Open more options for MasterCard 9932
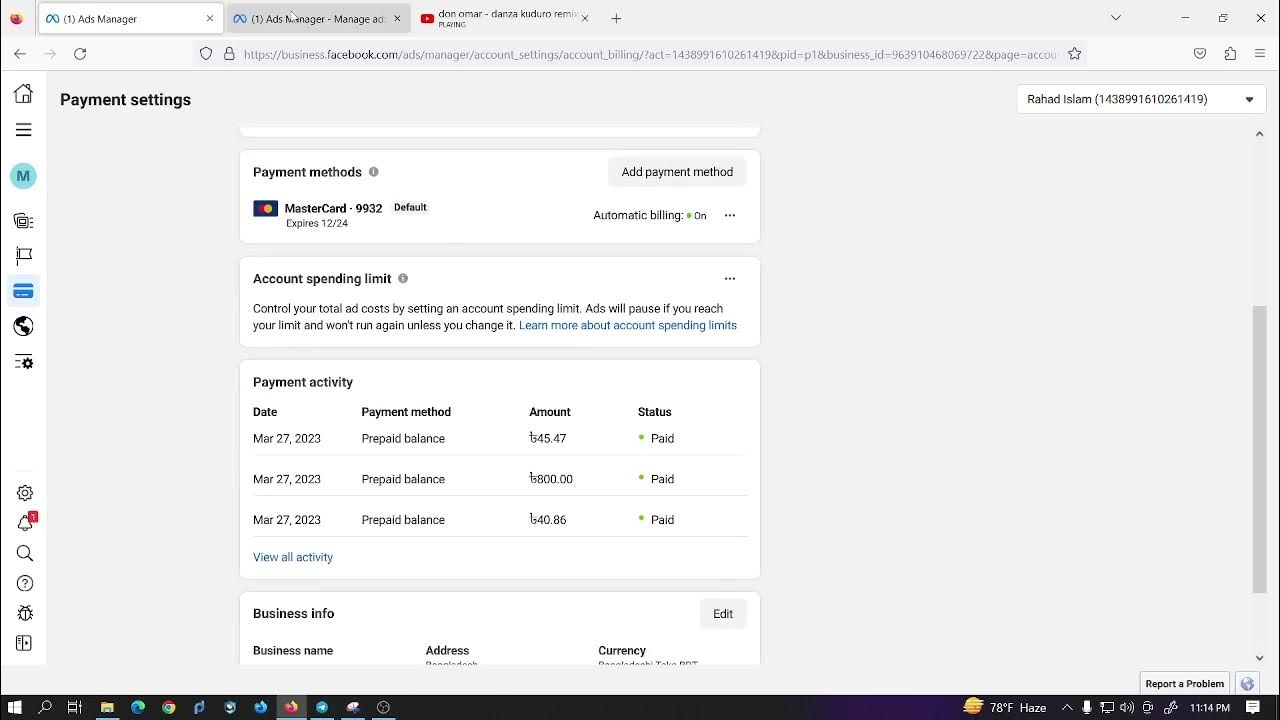The image size is (1280, 720). tap(730, 215)
